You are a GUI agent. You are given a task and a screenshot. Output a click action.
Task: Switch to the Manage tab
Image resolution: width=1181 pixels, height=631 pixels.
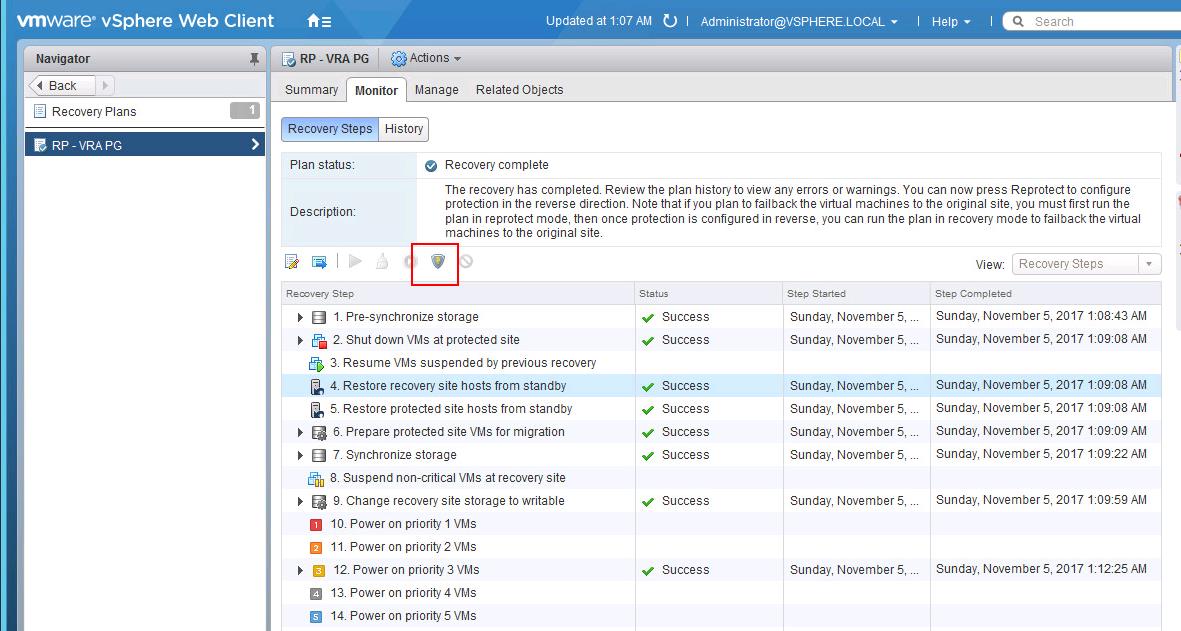pyautogui.click(x=437, y=90)
